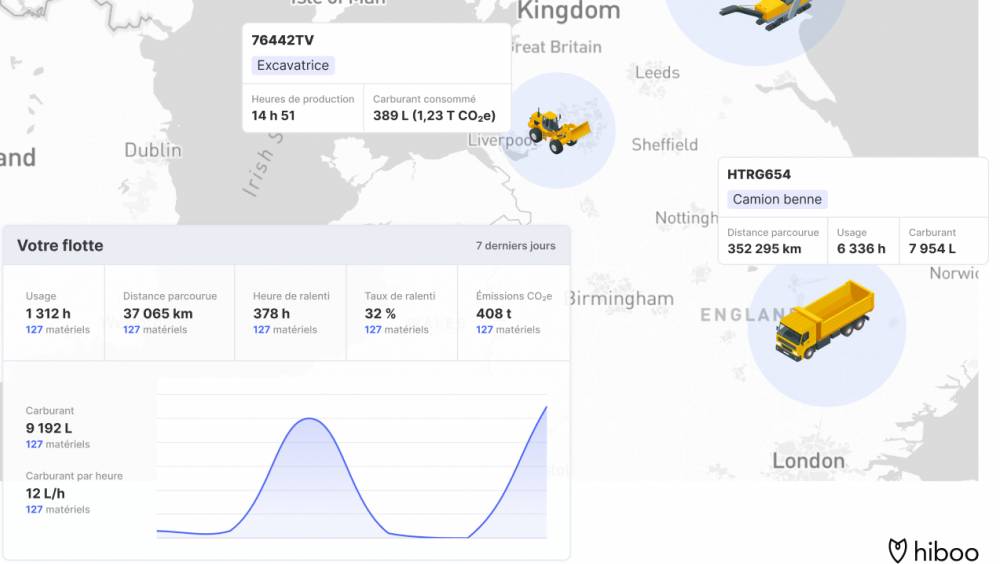Click 127 matériels under Émissions CO₂e

click(507, 330)
